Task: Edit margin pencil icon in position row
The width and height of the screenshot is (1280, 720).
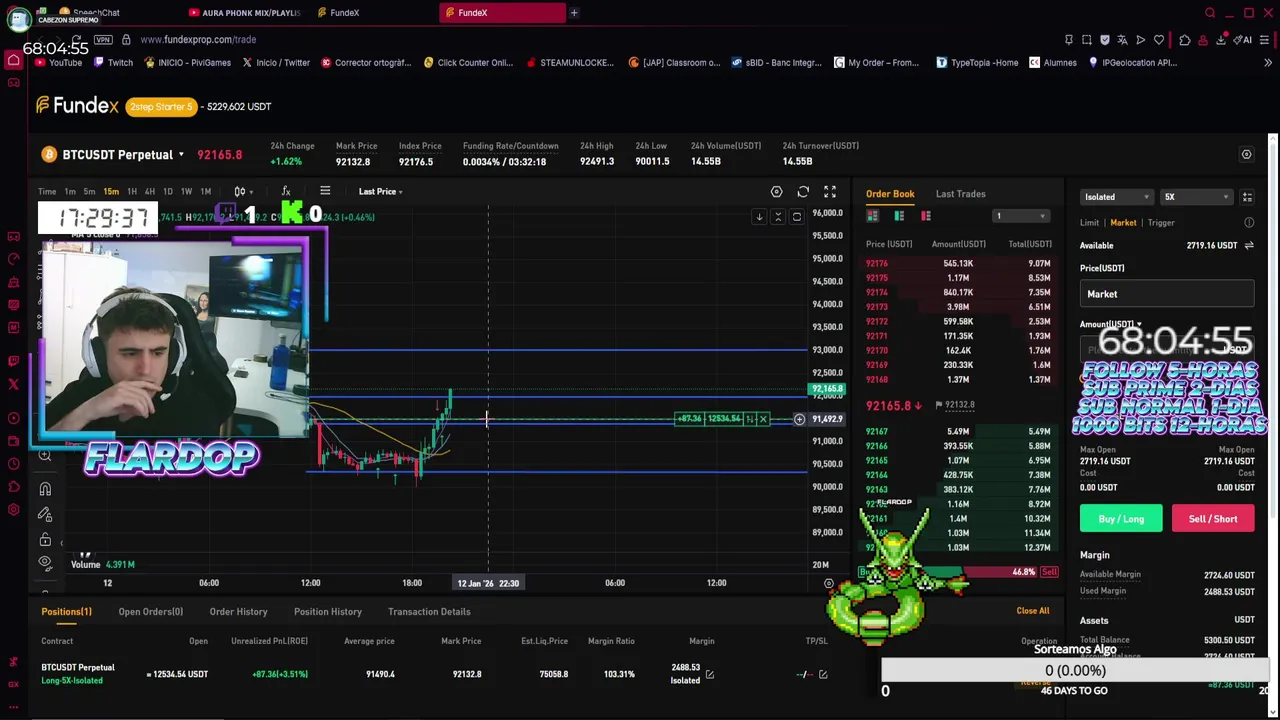Action: click(709, 674)
